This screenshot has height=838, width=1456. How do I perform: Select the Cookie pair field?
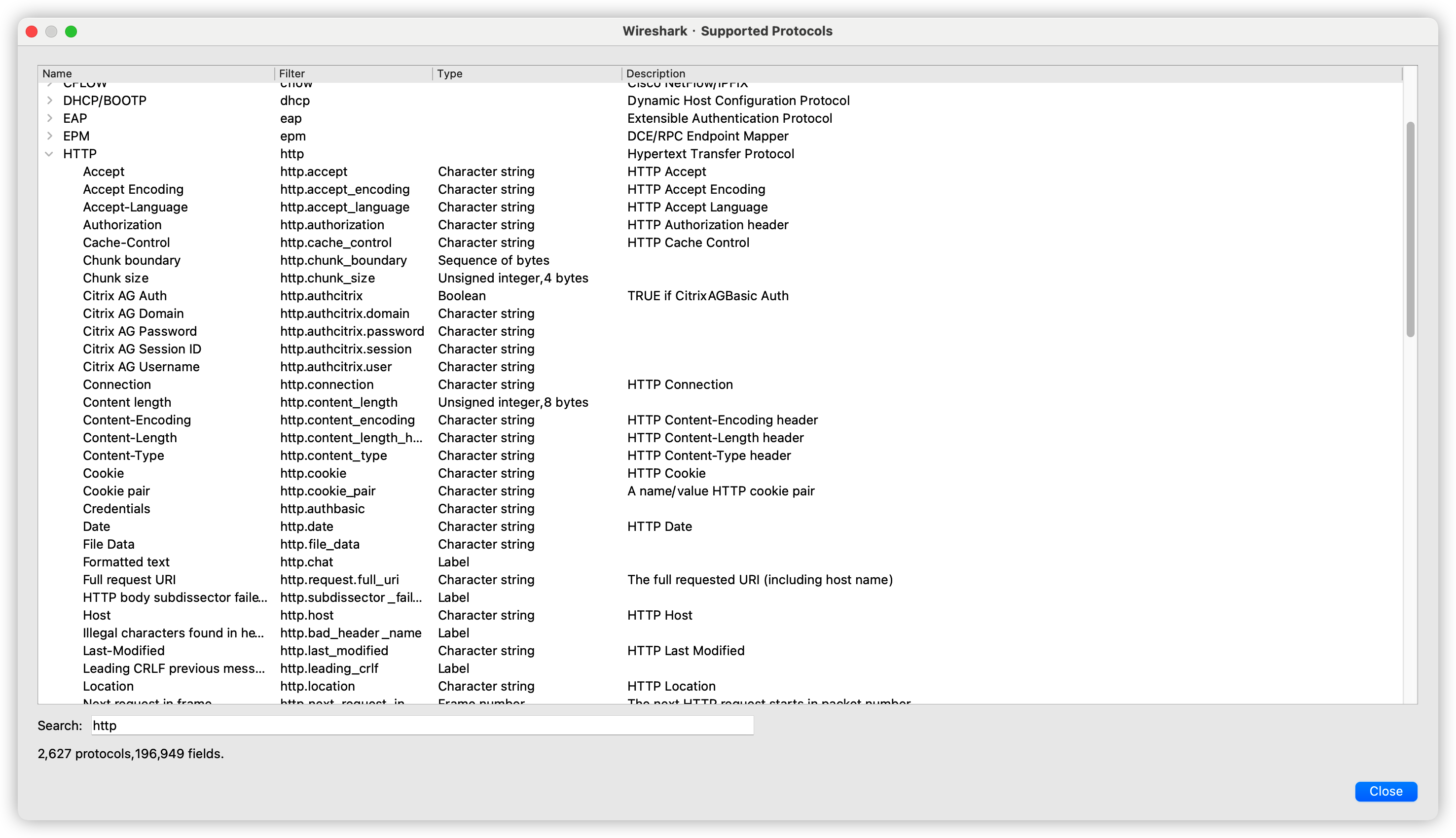coord(720,491)
